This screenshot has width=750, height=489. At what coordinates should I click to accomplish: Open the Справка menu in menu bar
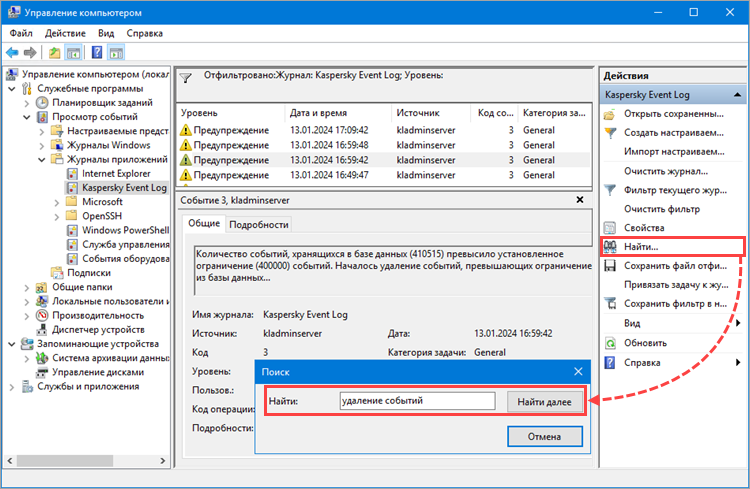pos(144,33)
